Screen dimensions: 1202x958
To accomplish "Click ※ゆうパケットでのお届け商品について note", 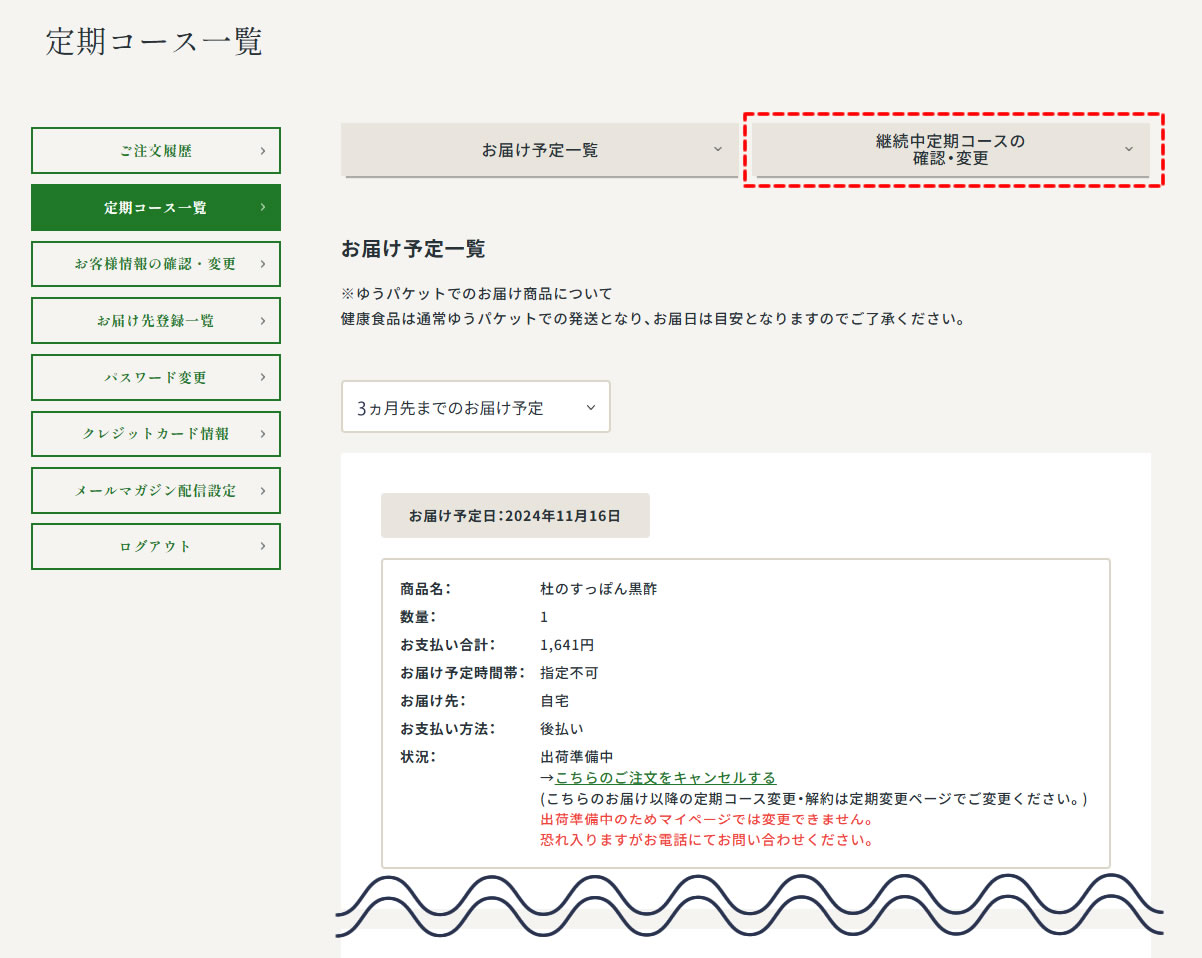I will (x=477, y=294).
